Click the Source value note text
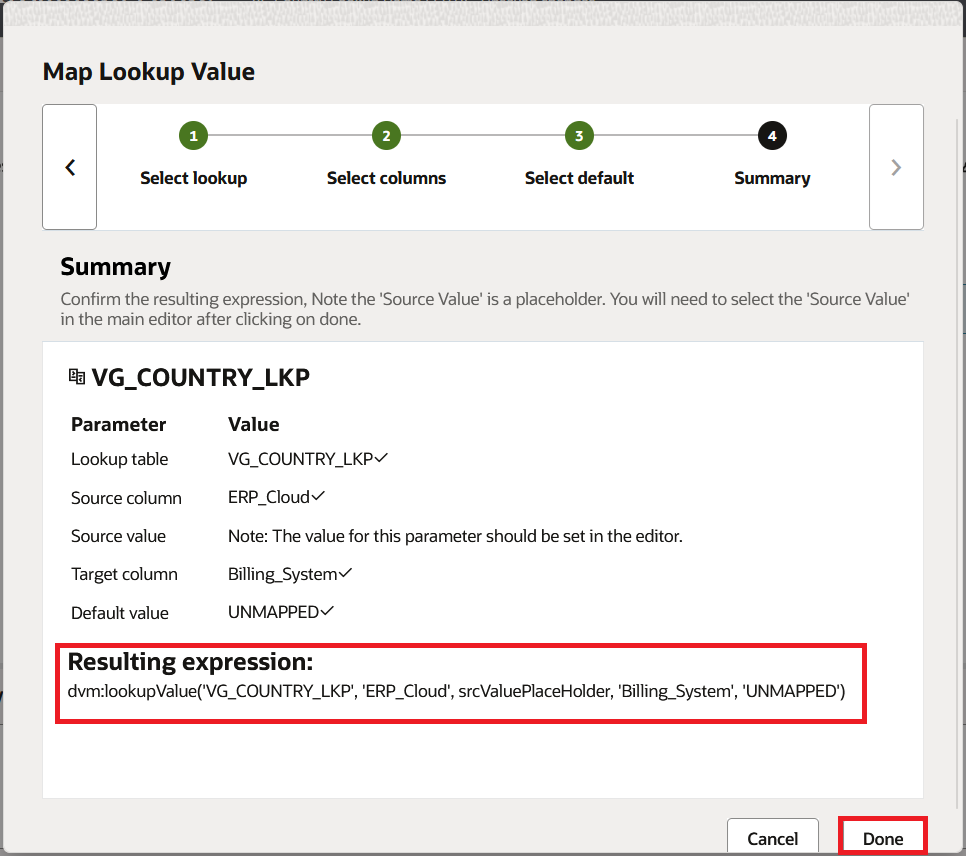The width and height of the screenshot is (966, 856). click(455, 536)
